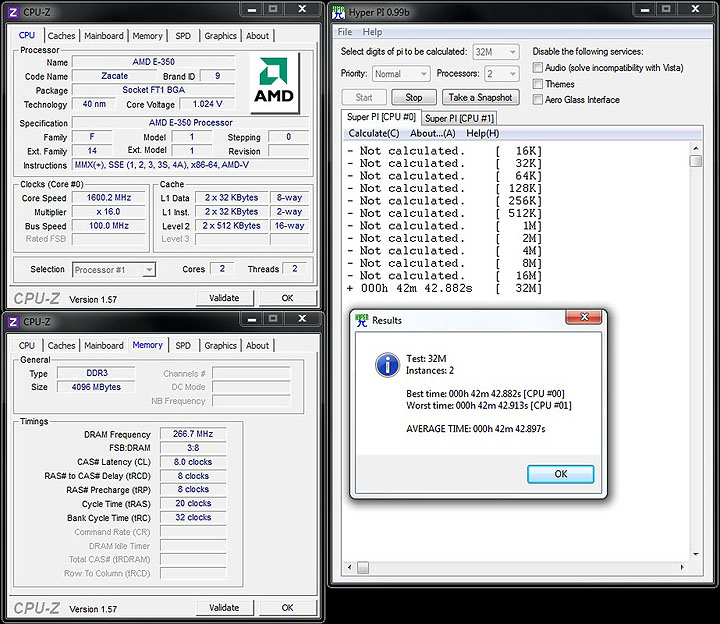Click the horizontal scrollbar thumb in Super PI log
This screenshot has height=624, width=720.
[x=363, y=568]
